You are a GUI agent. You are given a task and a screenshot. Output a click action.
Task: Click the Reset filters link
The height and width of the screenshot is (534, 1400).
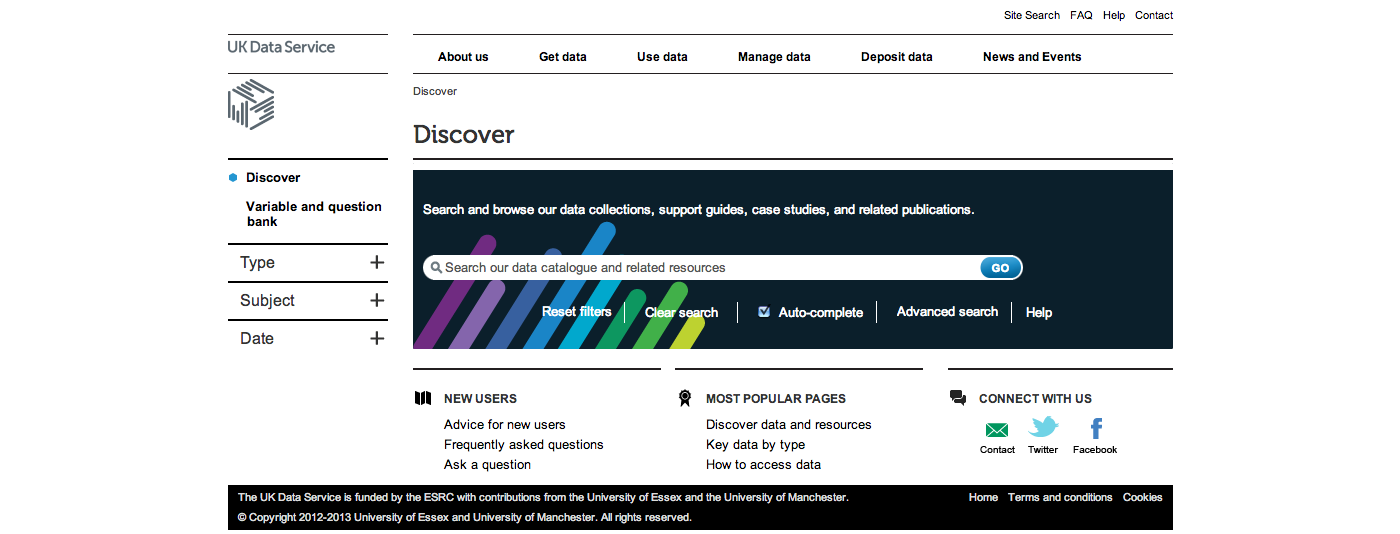[x=576, y=312]
